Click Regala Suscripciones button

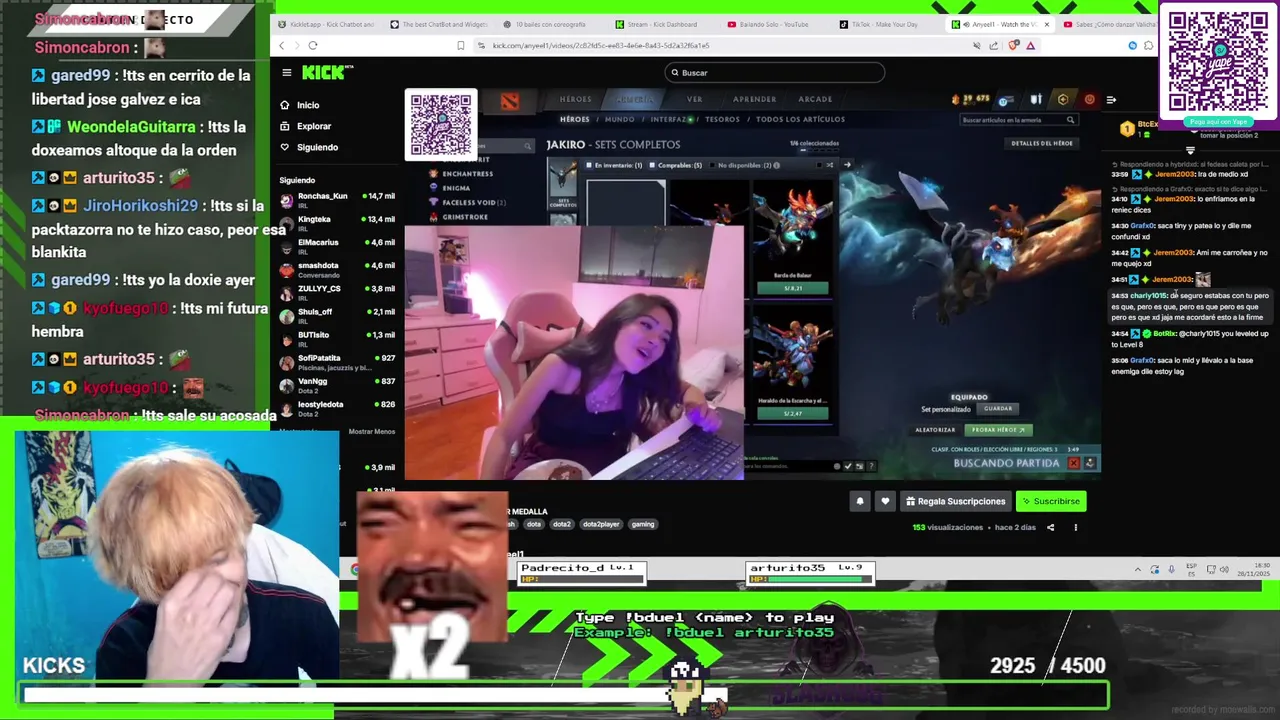(x=956, y=501)
